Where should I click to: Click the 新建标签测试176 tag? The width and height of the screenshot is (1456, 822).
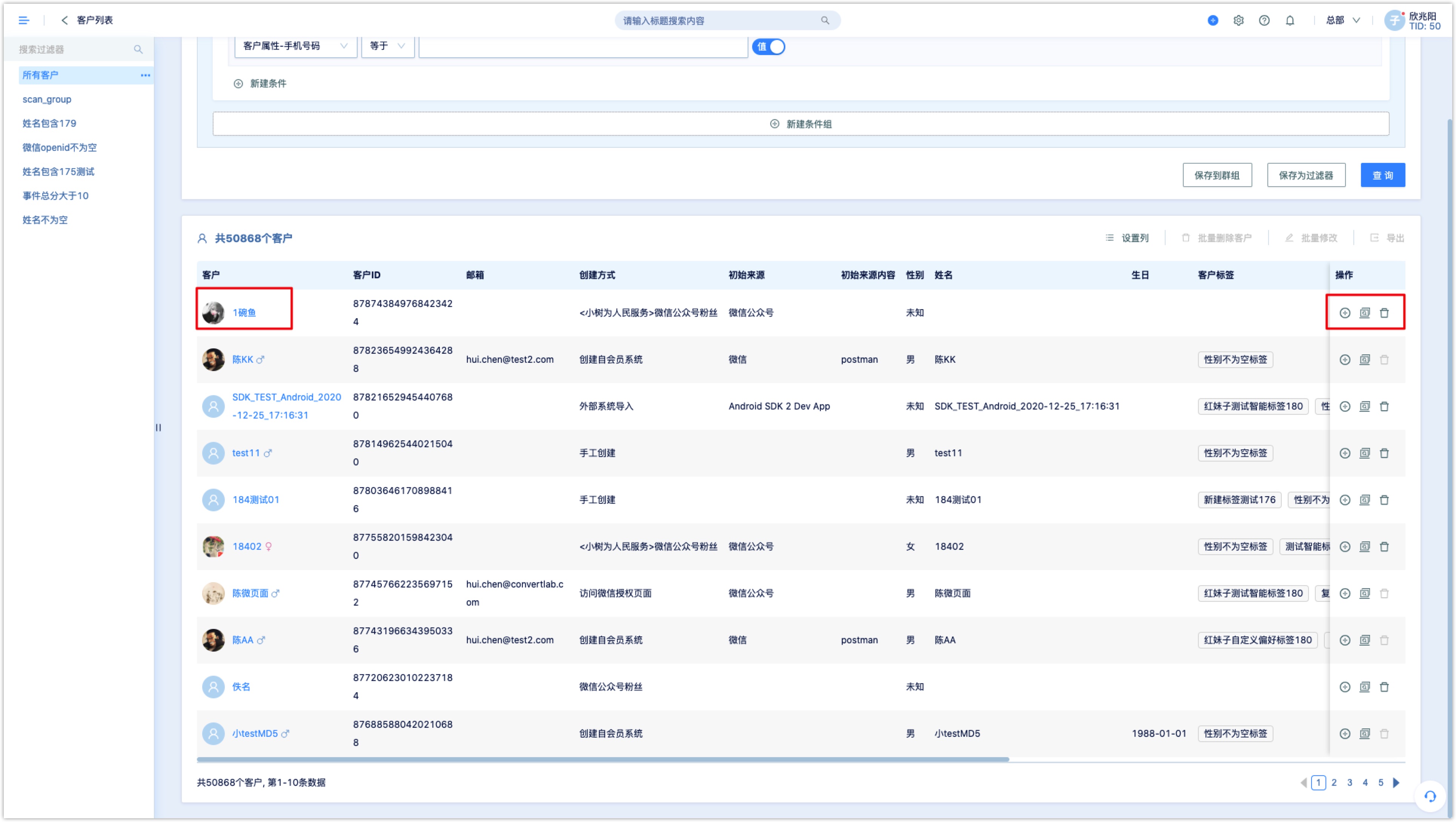(x=1239, y=500)
